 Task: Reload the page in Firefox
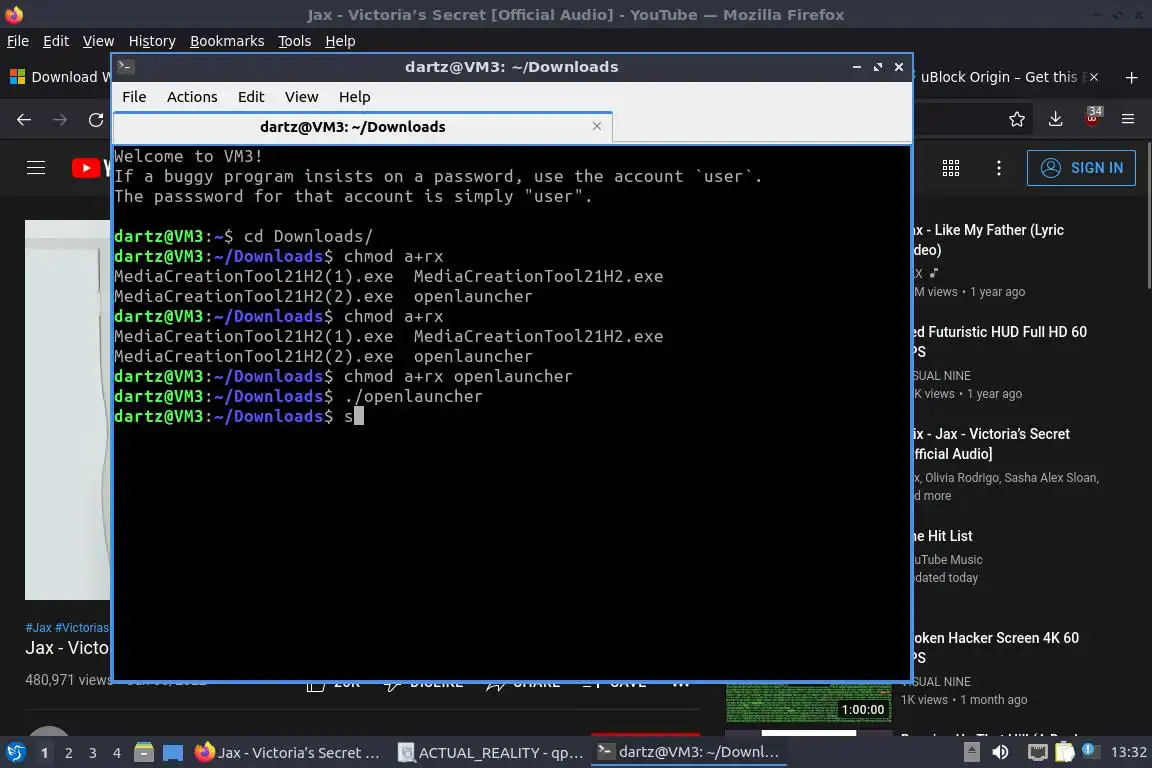tap(96, 119)
